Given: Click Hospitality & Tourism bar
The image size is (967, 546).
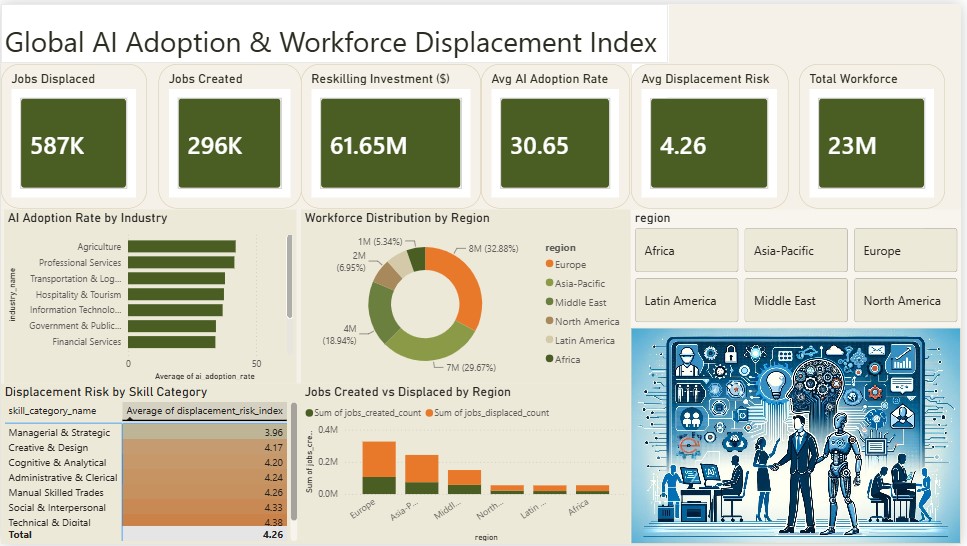Looking at the screenshot, I should [176, 294].
